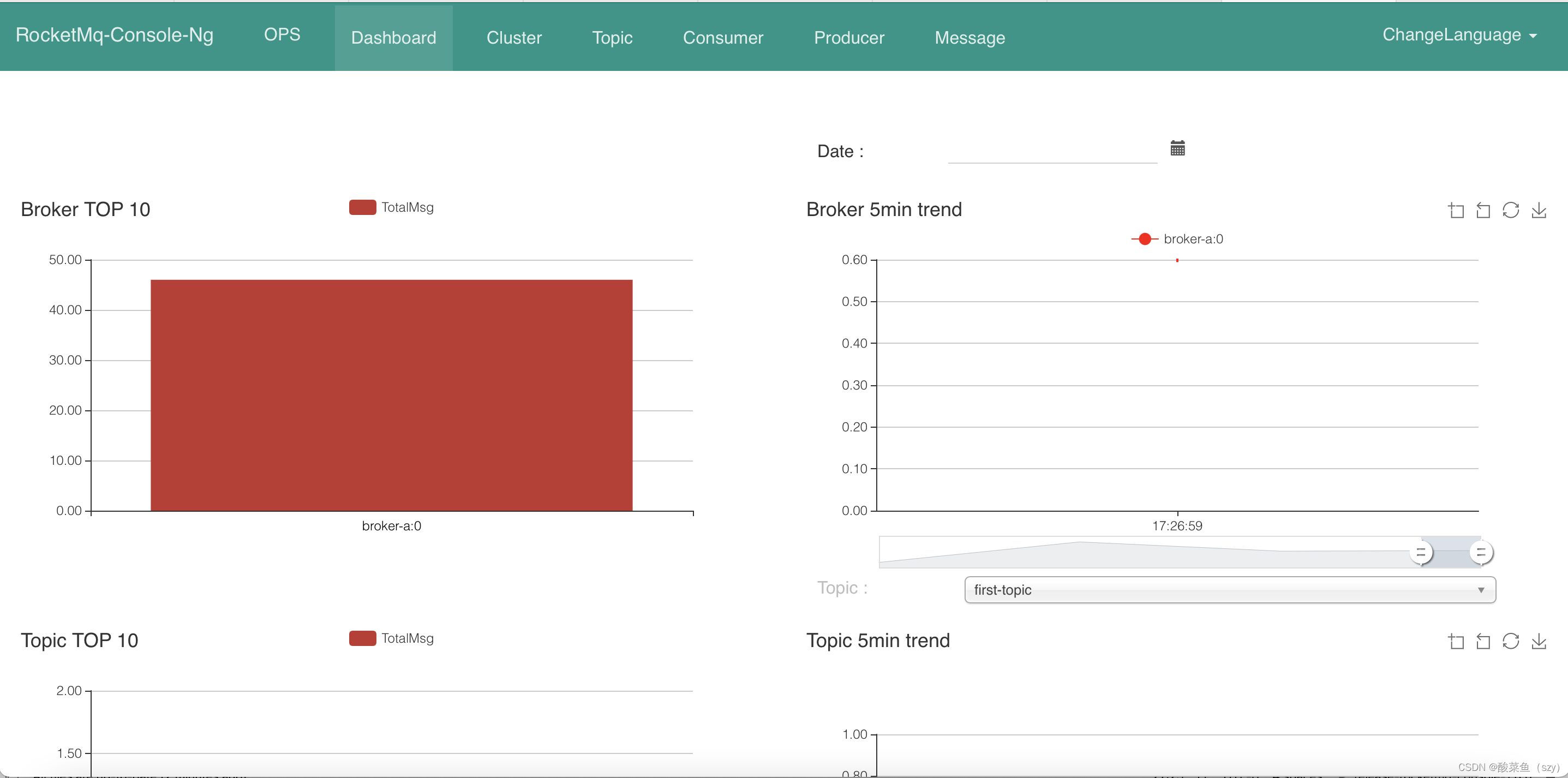
Task: Open the first-topic dropdown
Action: tap(1230, 589)
